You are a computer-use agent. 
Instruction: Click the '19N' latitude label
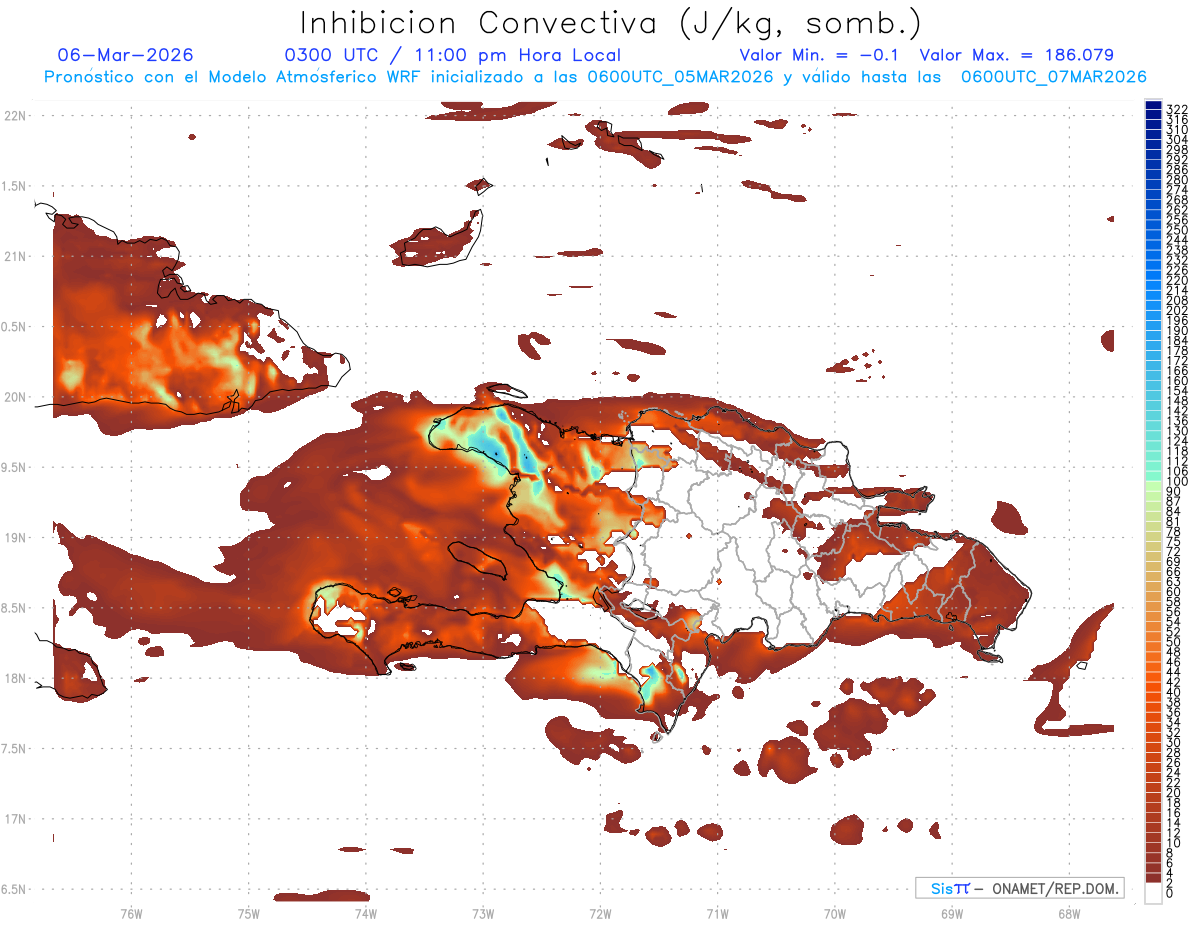click(x=15, y=537)
